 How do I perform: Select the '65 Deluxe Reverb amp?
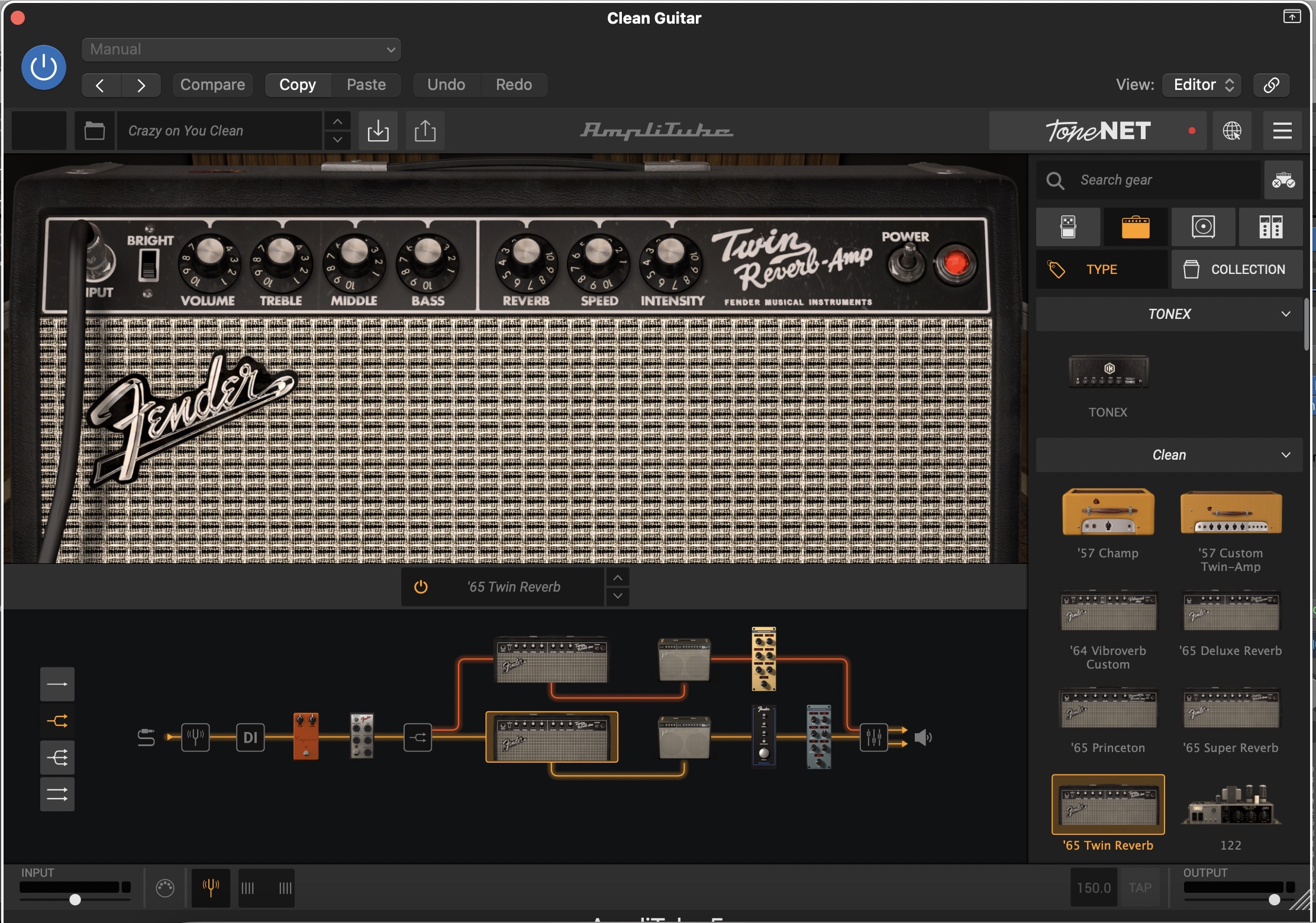(1231, 611)
